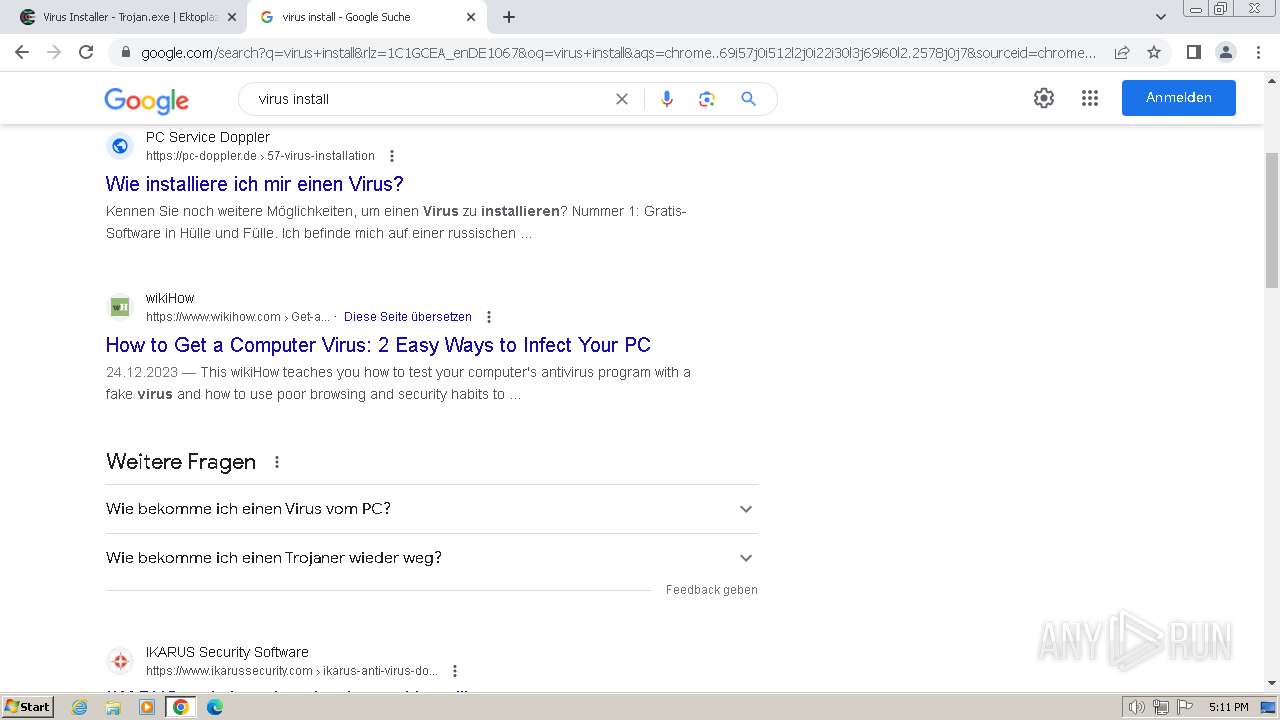Open the Chrome three-dot menu
This screenshot has width=1280, height=720.
[1257, 52]
